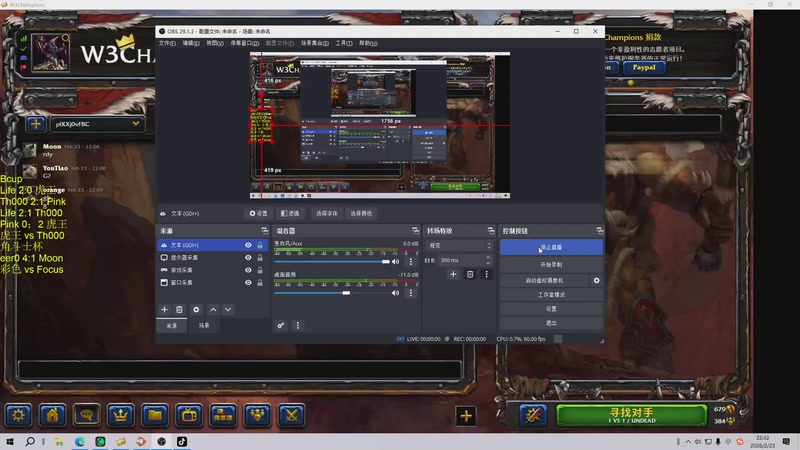
Task: Toggle visibility of 文本 (GDI+) source
Action: pyautogui.click(x=248, y=245)
